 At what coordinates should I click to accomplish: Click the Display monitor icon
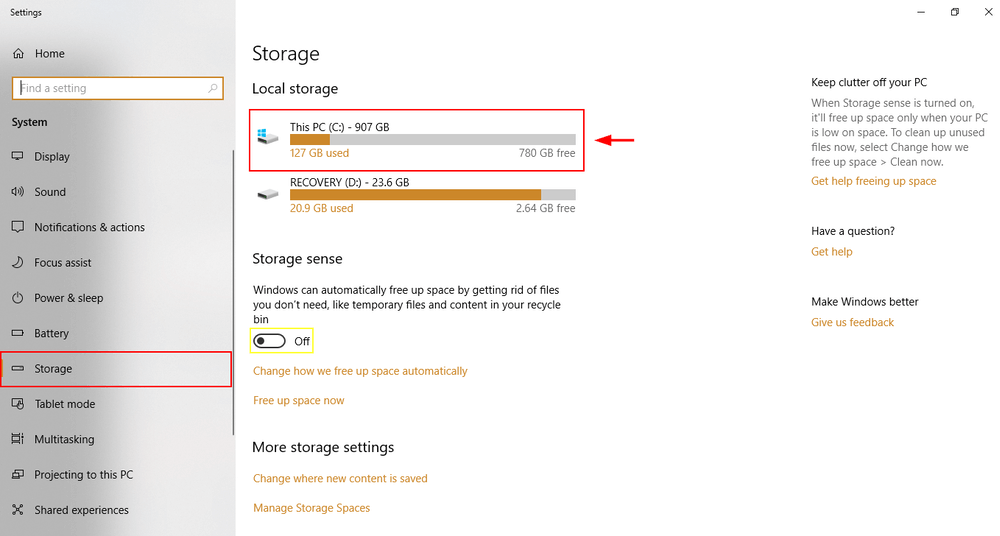click(17, 157)
